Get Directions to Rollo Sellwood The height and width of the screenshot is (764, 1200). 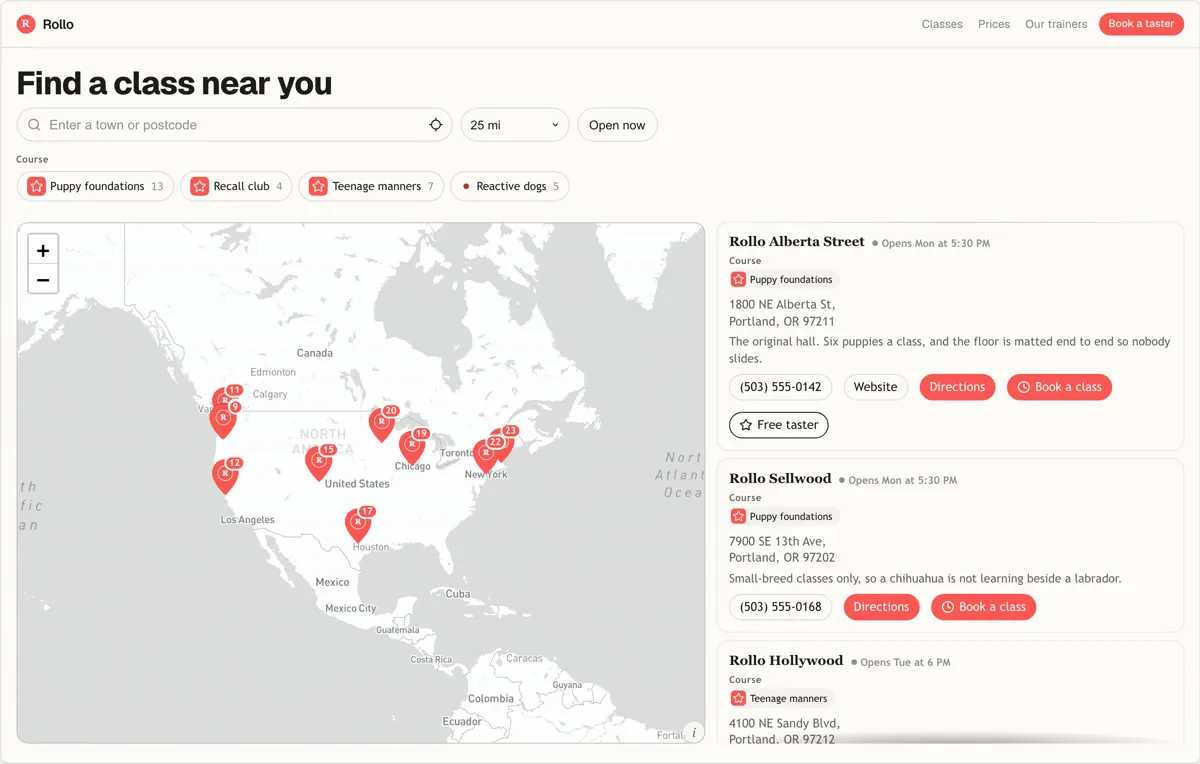point(881,607)
